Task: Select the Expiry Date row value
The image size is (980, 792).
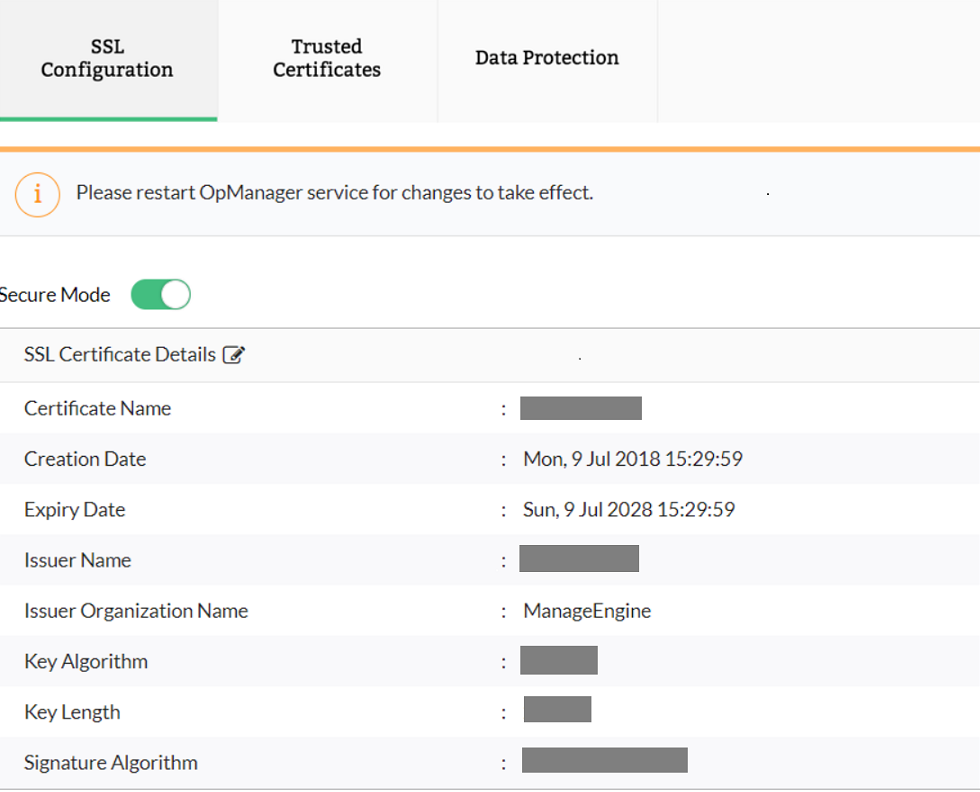Action: point(629,509)
